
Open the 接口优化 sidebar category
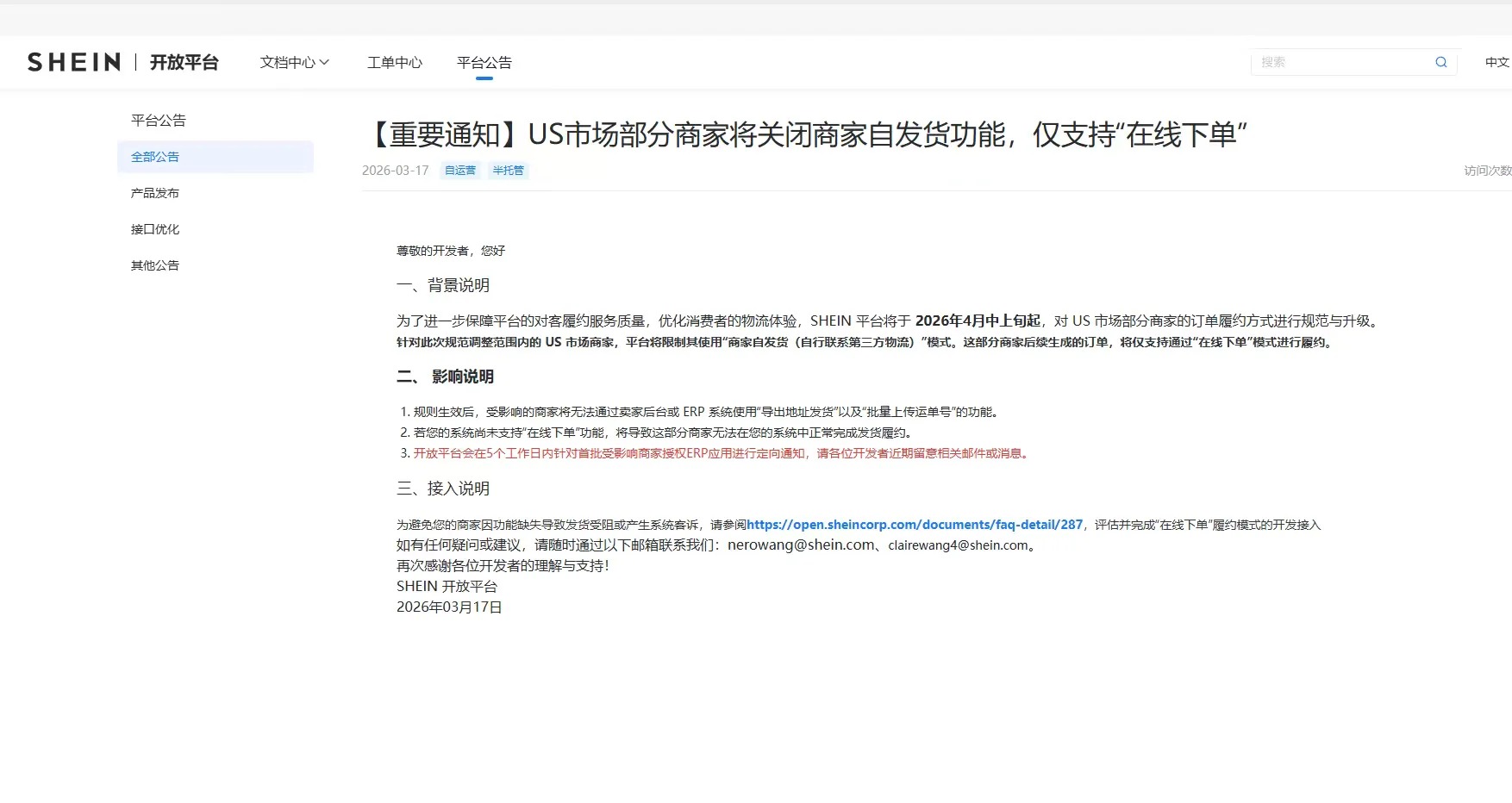pyautogui.click(x=155, y=228)
